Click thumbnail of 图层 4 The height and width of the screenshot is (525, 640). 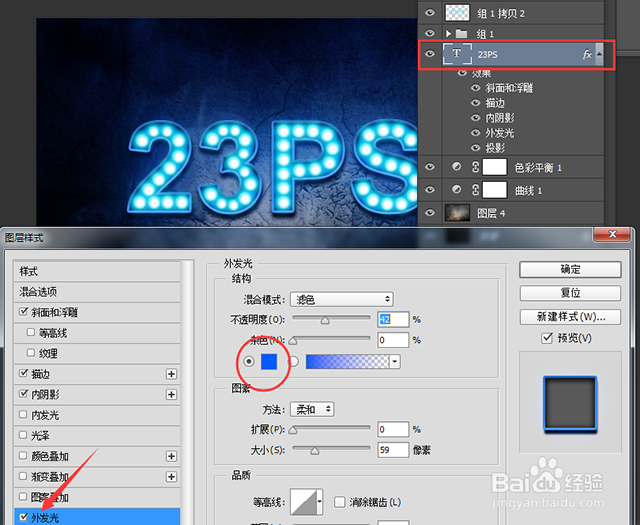(457, 213)
